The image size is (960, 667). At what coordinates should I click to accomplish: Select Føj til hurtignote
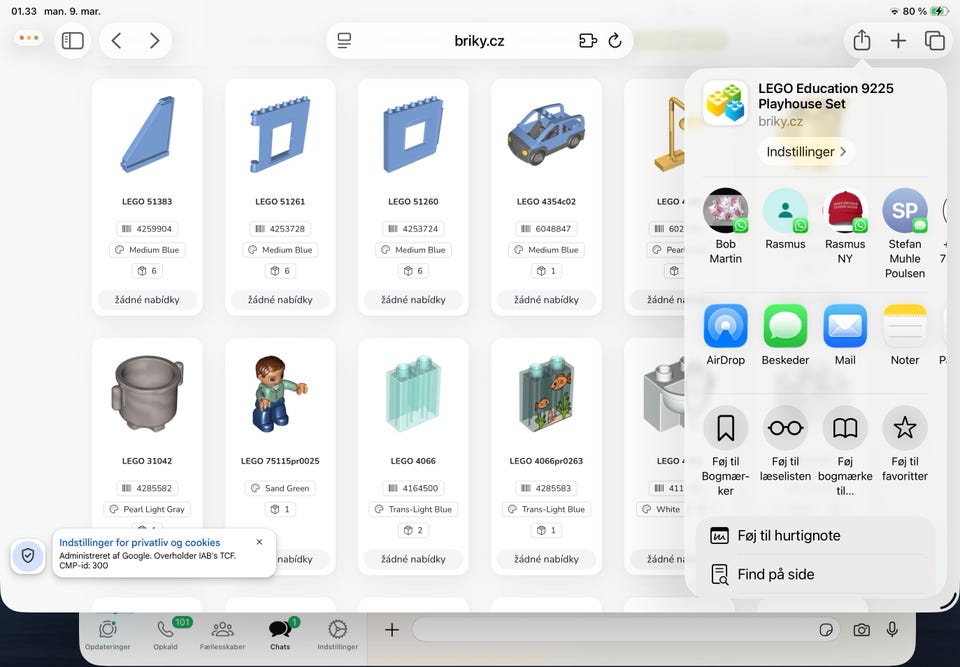point(816,535)
